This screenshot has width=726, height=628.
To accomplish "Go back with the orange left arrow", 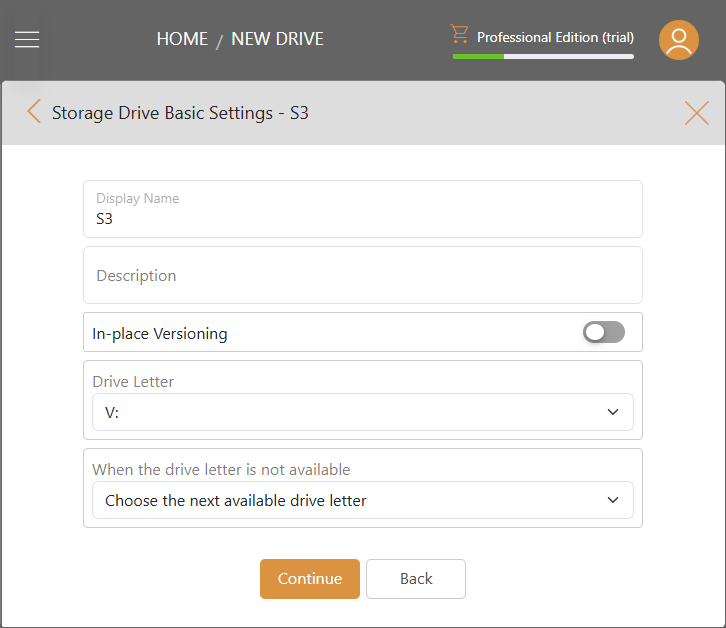I will click(34, 111).
